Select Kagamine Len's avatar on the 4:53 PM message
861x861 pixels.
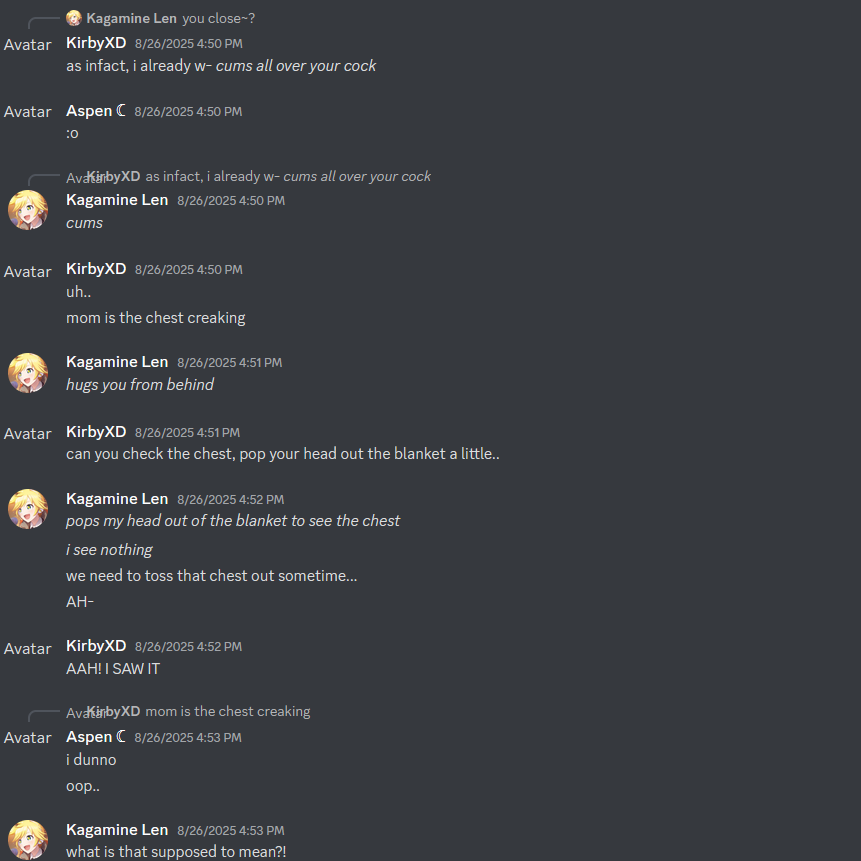coord(28,840)
